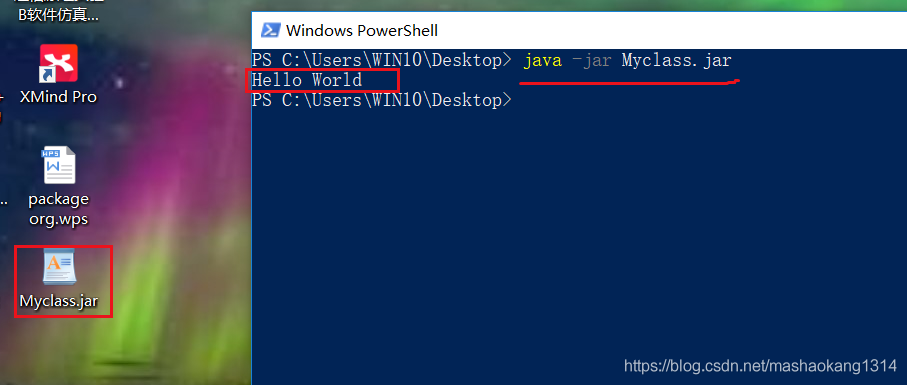Select the partially visible B软件仿真 desktop item

(59, 16)
